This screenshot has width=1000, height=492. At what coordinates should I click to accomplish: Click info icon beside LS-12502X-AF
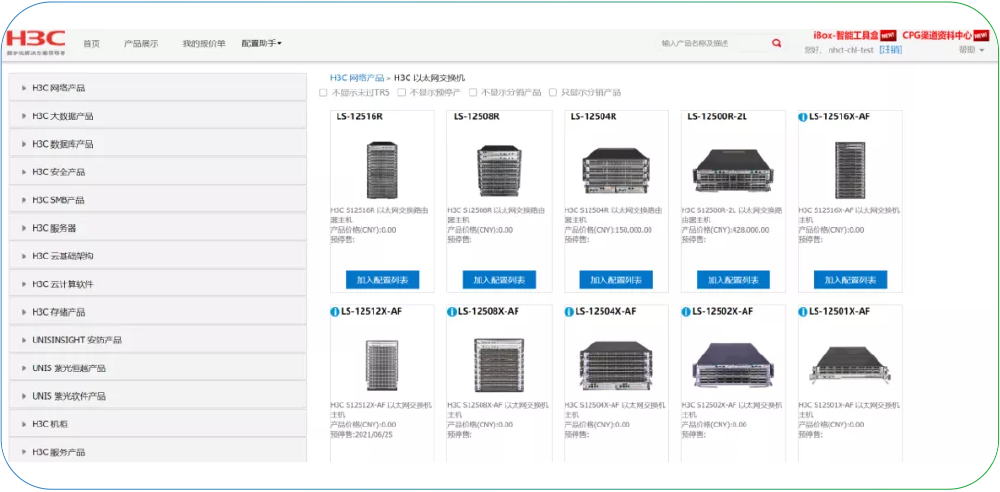(686, 311)
